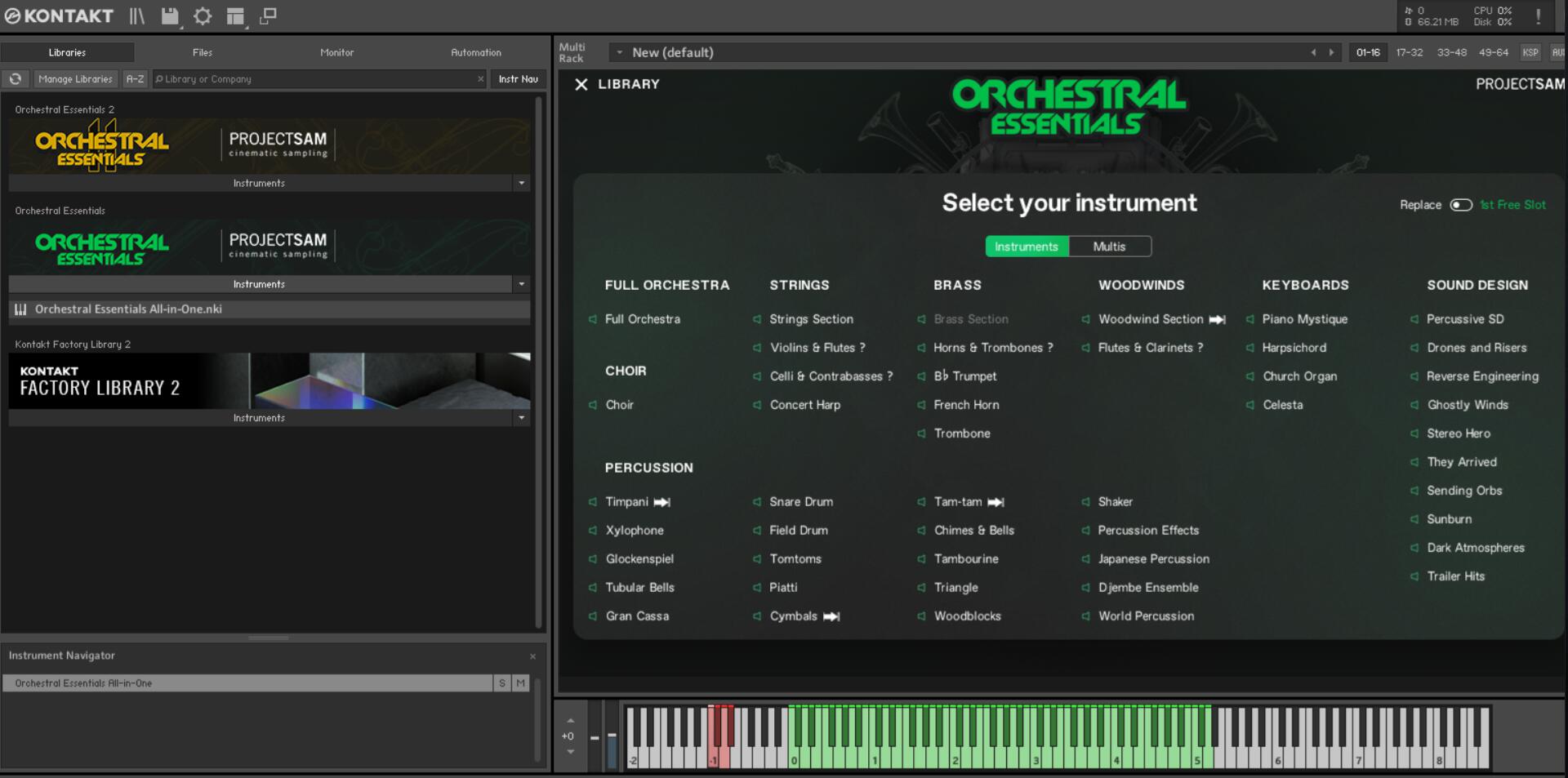Click the Kontakt Factory Library 2 banner
The image size is (1568, 778).
tap(269, 381)
